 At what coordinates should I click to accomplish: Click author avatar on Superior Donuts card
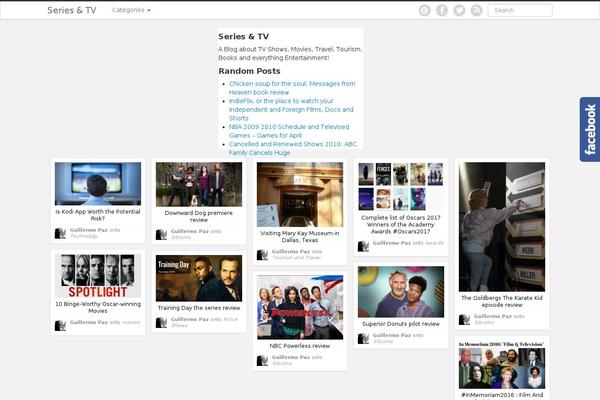coord(363,338)
